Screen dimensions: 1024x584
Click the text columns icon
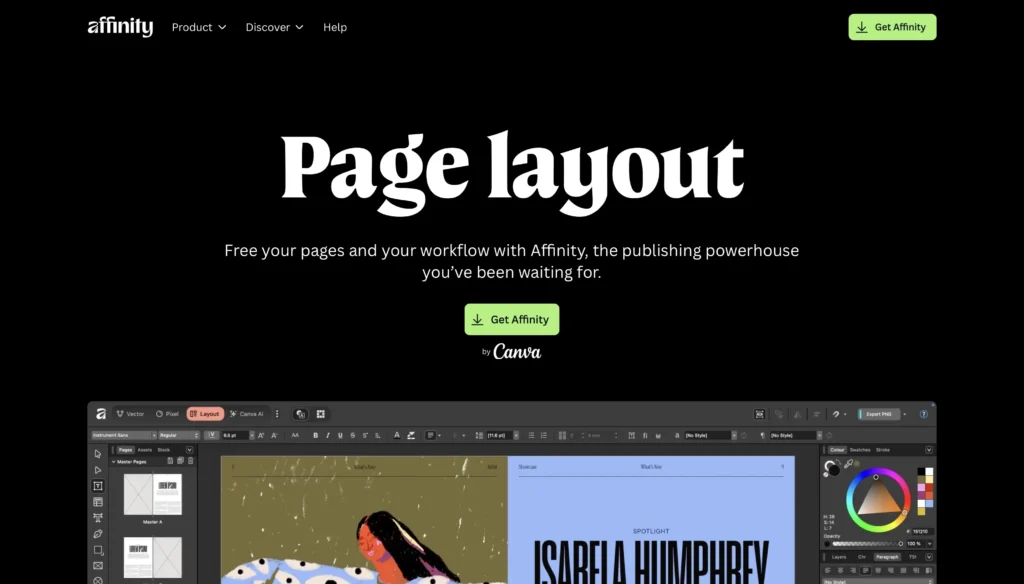pos(562,435)
